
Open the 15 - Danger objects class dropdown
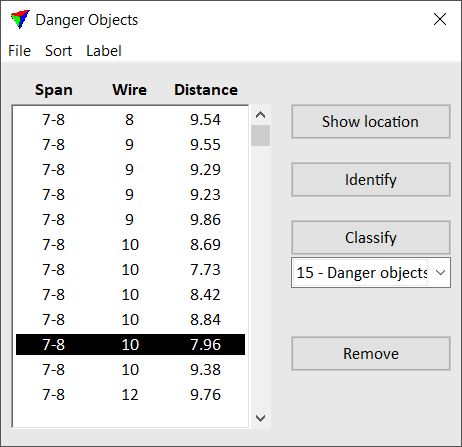371,272
